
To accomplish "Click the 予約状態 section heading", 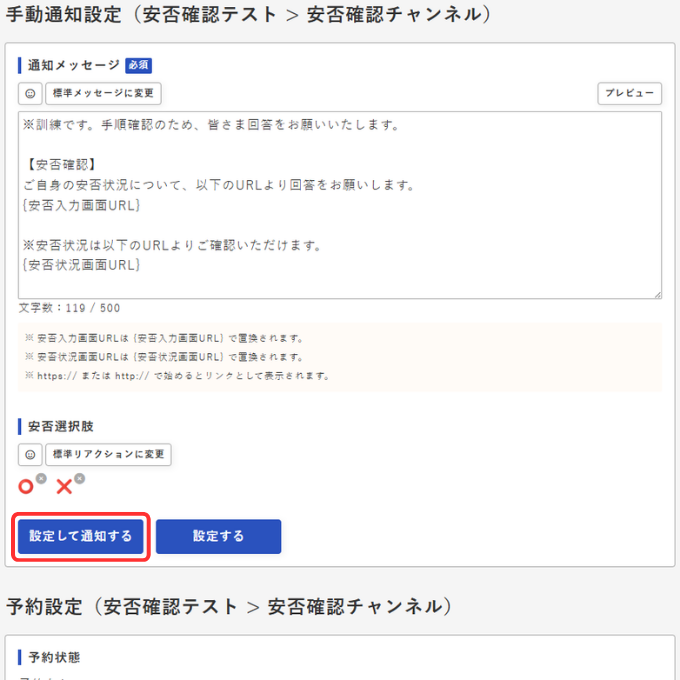I will point(54,657).
